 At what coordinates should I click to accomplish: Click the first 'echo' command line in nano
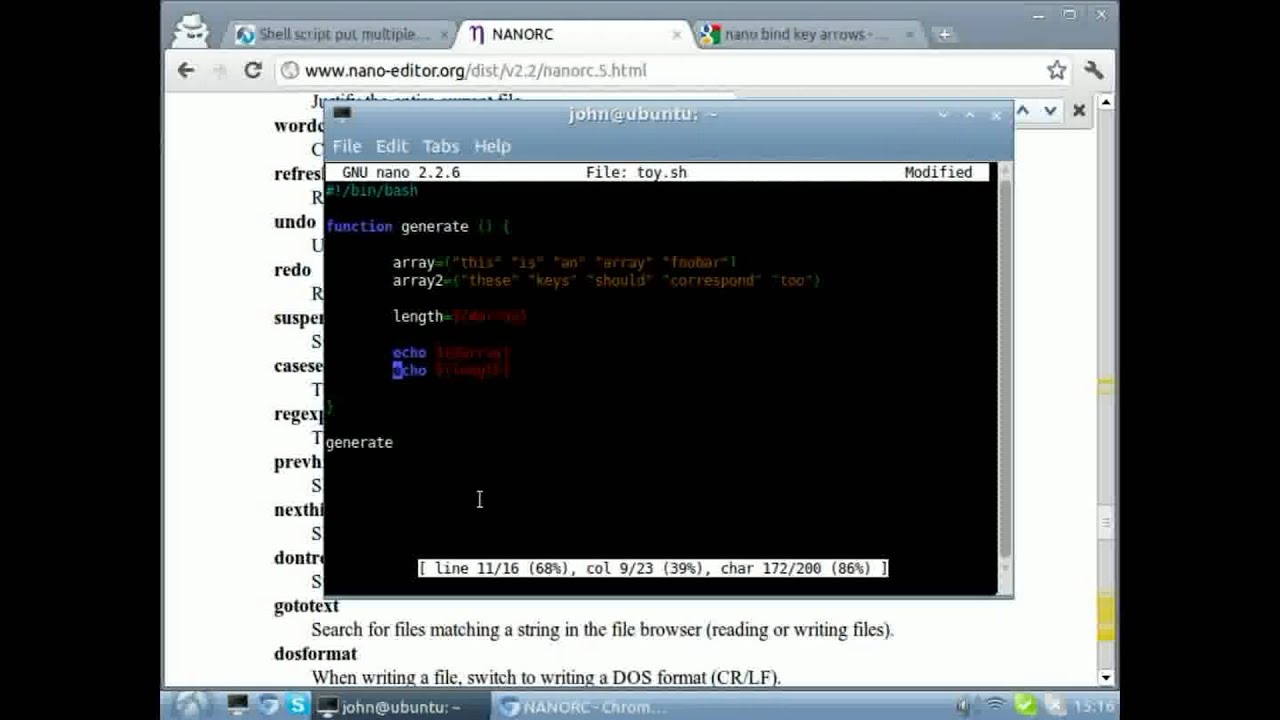(x=451, y=352)
